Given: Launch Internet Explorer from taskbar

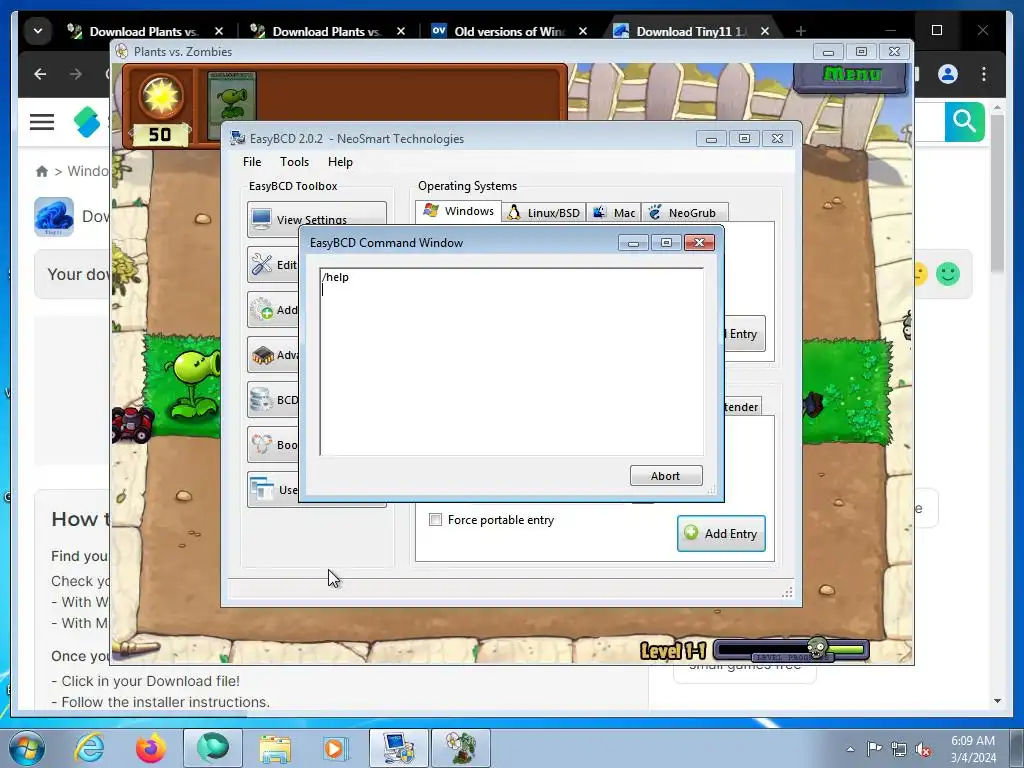Looking at the screenshot, I should 89,748.
